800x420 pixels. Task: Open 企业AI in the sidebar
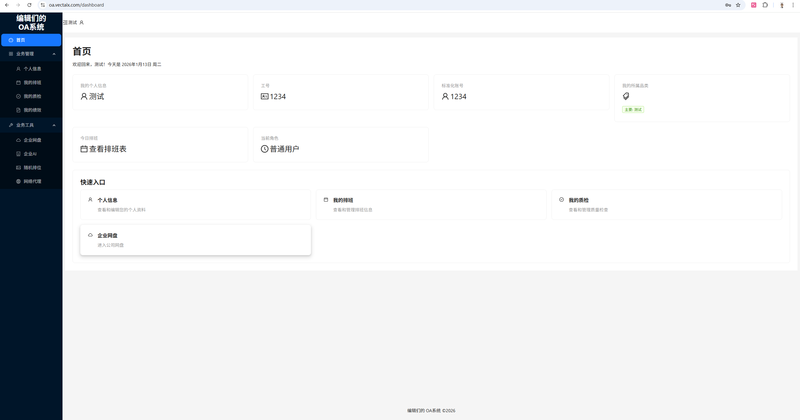click(31, 154)
